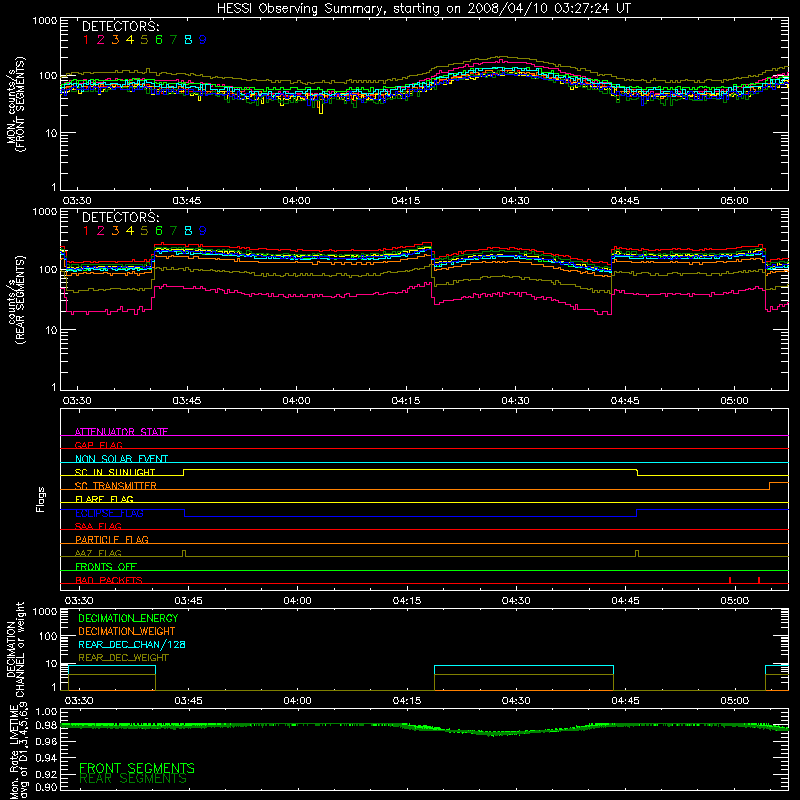Click red detector 1 legend in rear segments plot
The image size is (800, 800).
(x=86, y=231)
